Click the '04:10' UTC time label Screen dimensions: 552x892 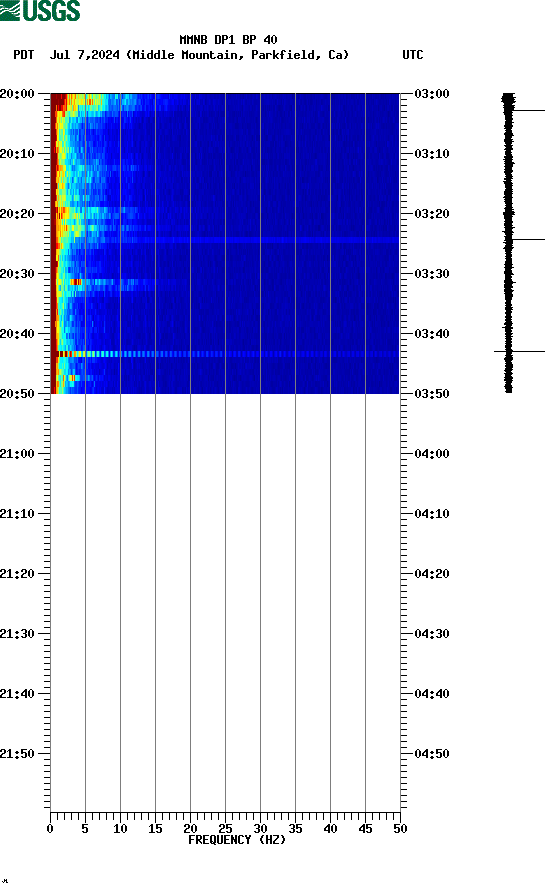point(432,514)
